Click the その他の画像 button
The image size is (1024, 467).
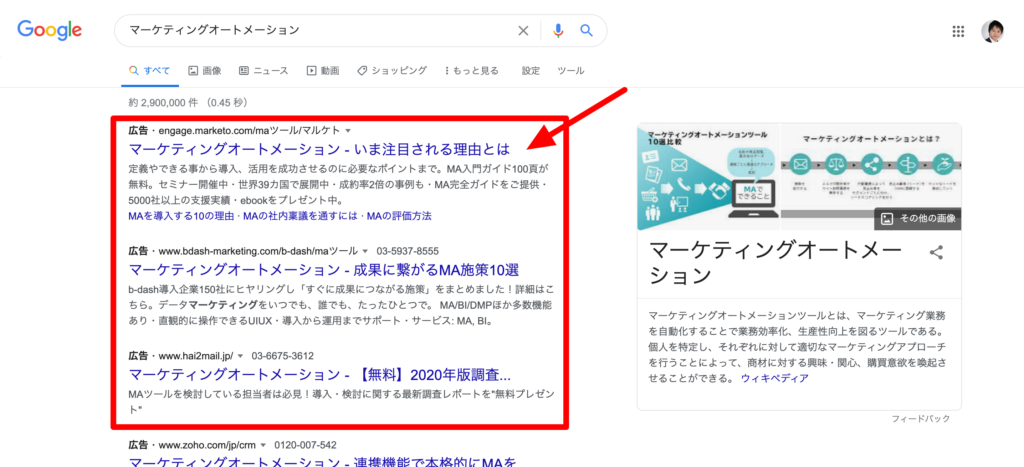point(918,219)
